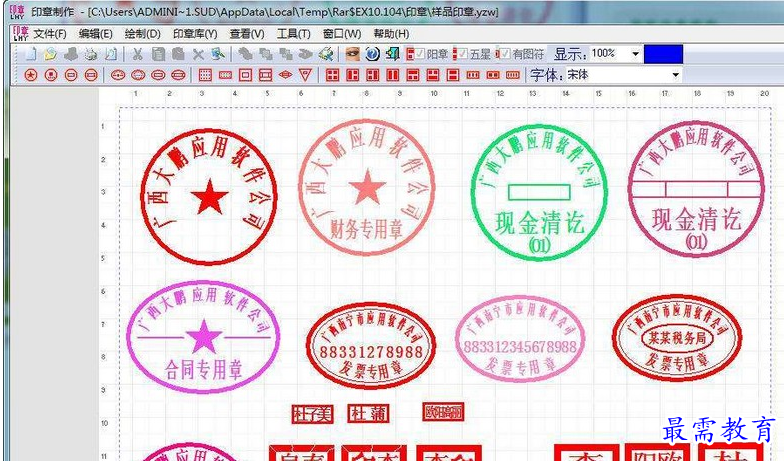
Task: Insert four-cell square seal template
Action: tap(332, 76)
